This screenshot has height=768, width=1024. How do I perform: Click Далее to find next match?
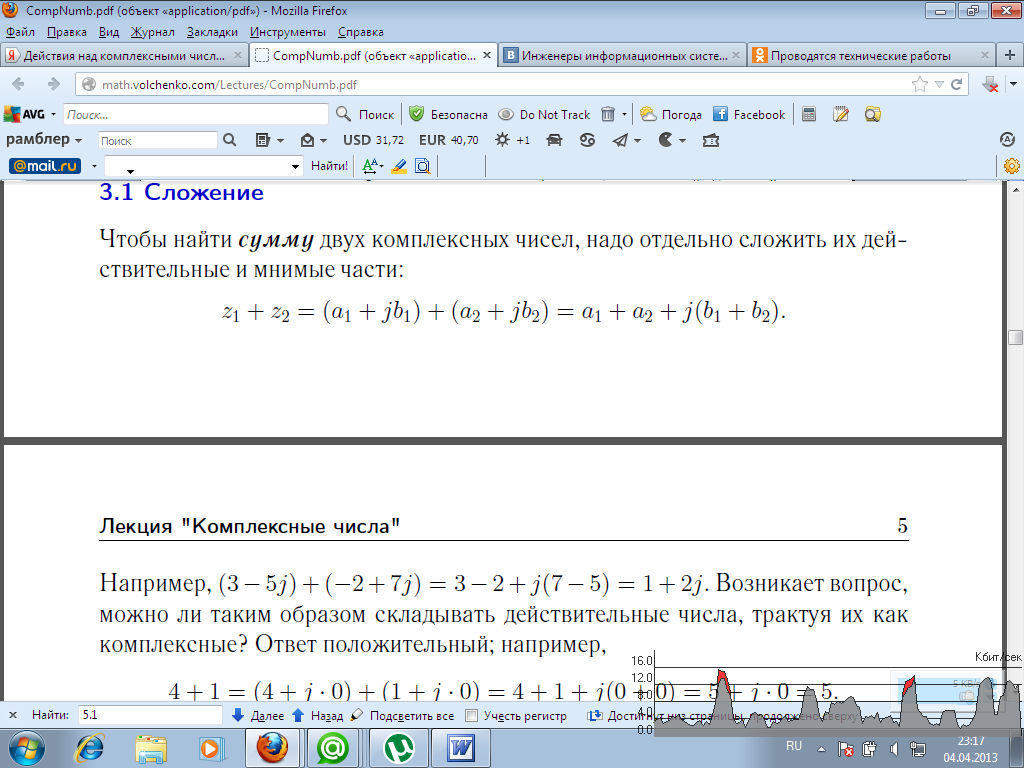[258, 715]
